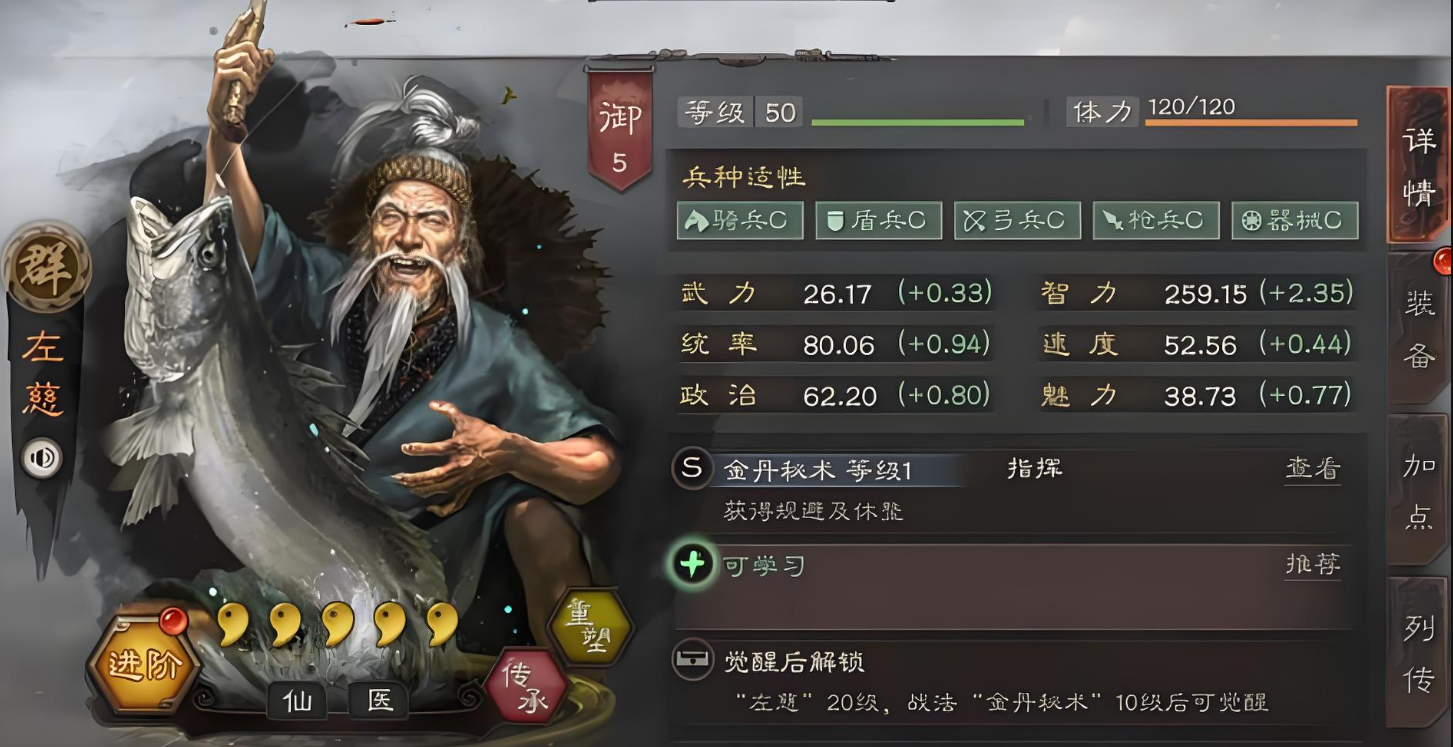
Task: Select the 盾兵C shield troop aptitude
Action: point(878,221)
